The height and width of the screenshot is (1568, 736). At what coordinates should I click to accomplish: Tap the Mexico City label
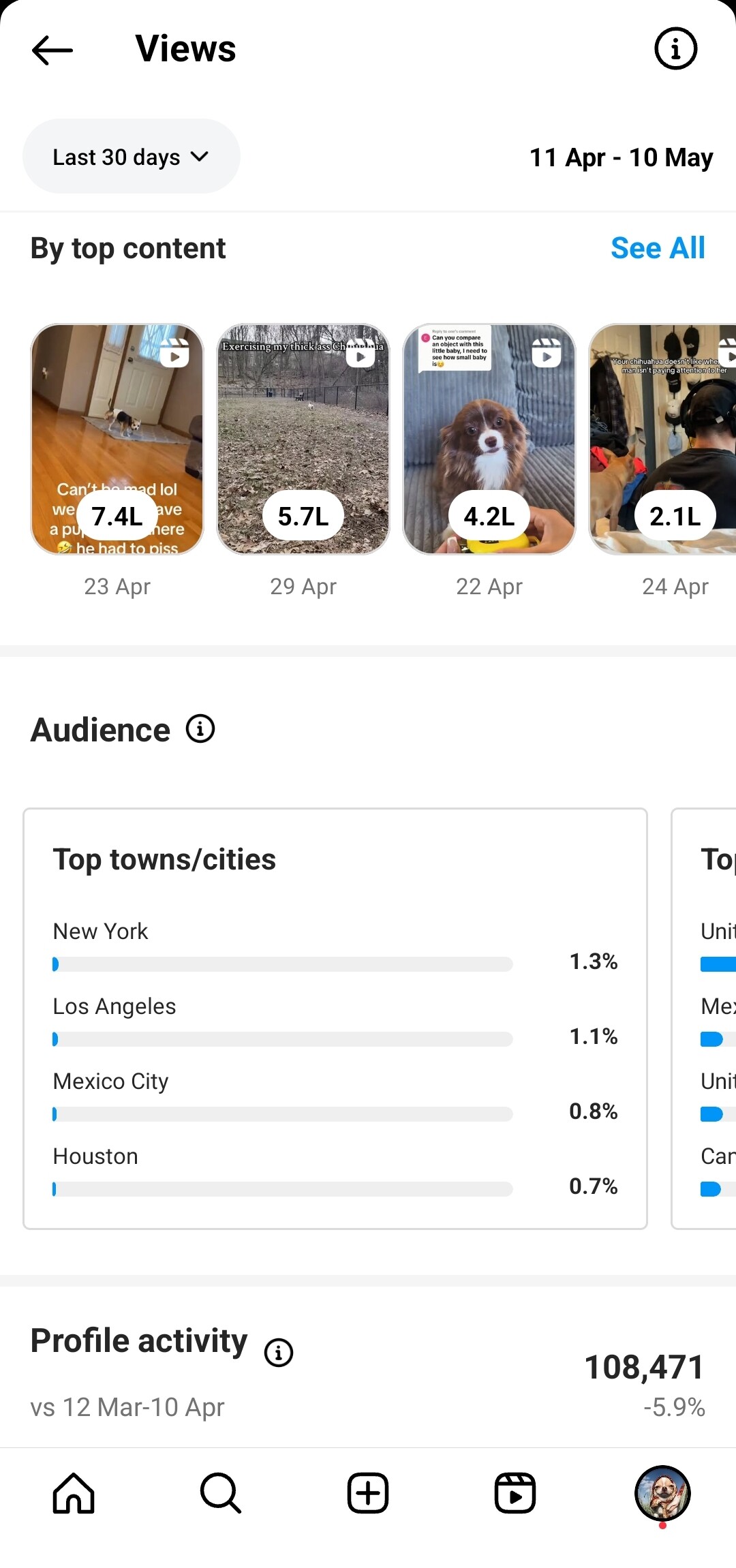point(110,1081)
